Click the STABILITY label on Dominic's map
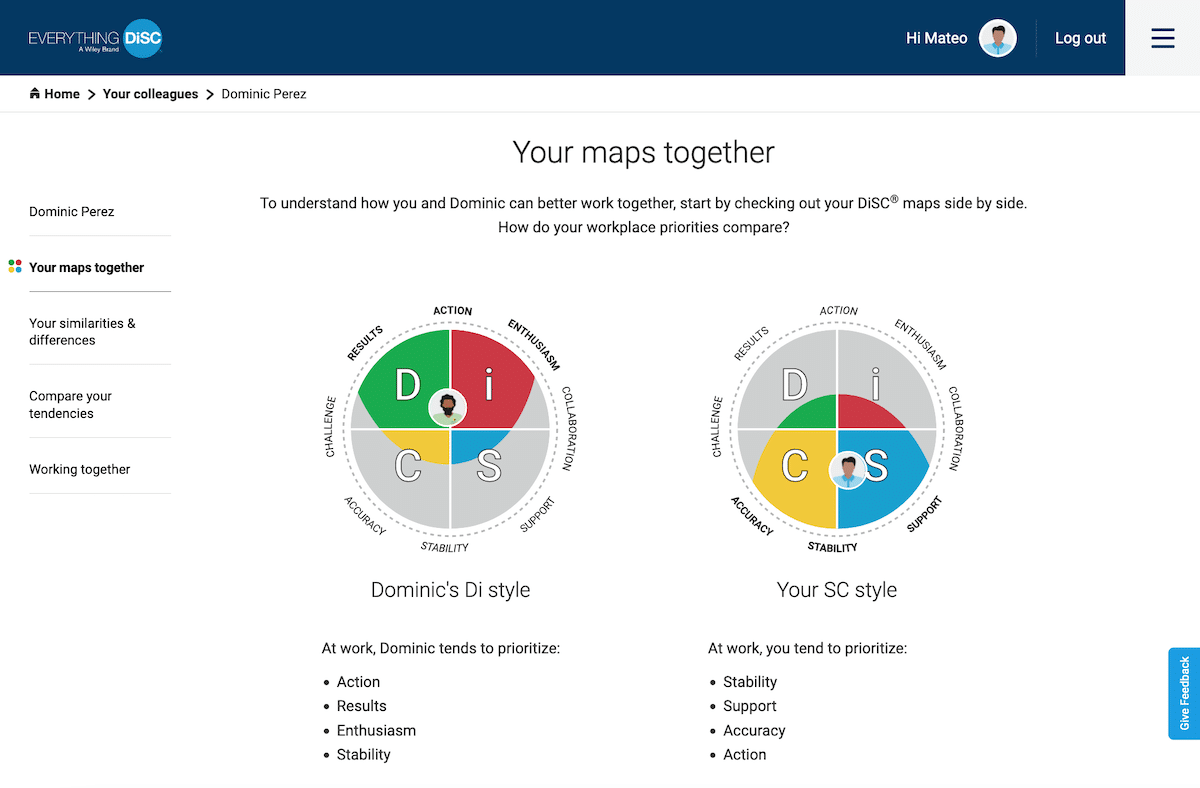Viewport: 1200px width, 788px height. (x=445, y=547)
